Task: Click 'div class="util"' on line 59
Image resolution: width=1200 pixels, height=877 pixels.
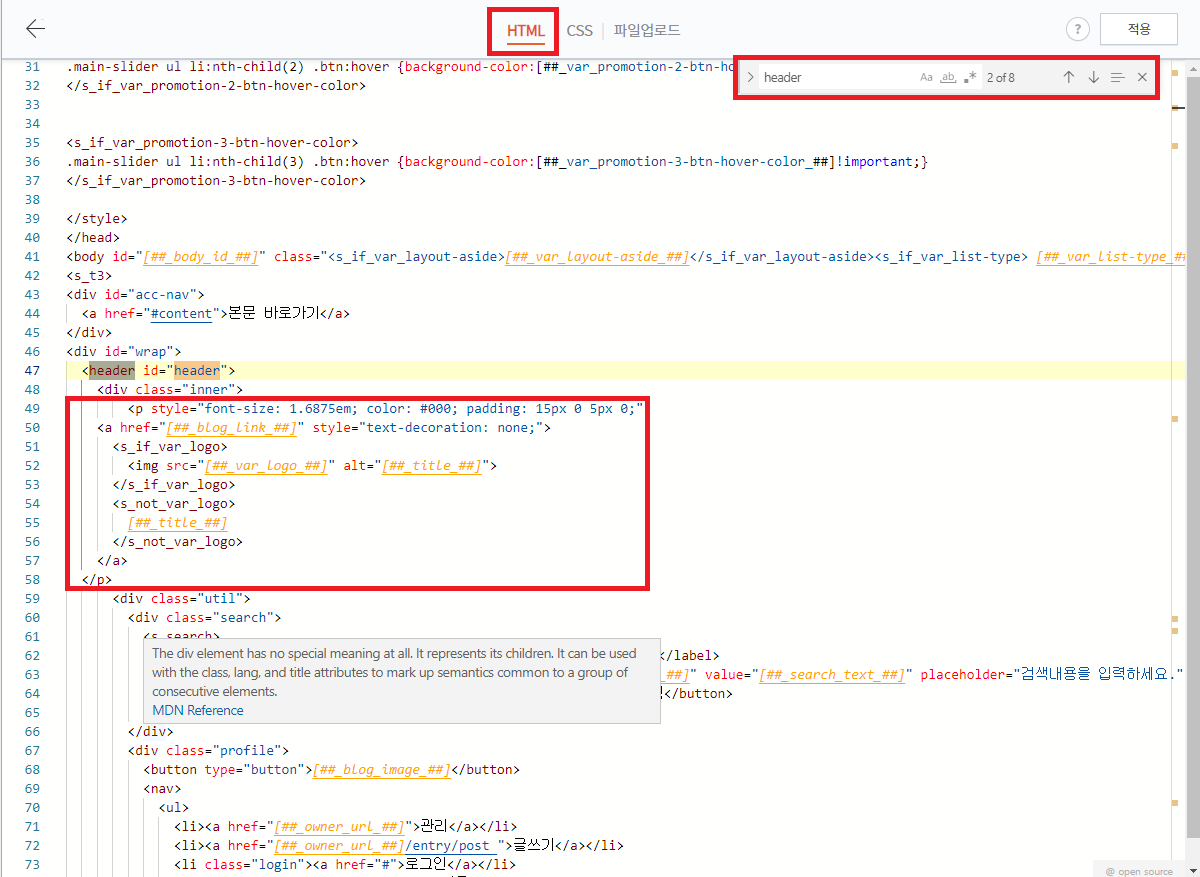Action: point(181,598)
